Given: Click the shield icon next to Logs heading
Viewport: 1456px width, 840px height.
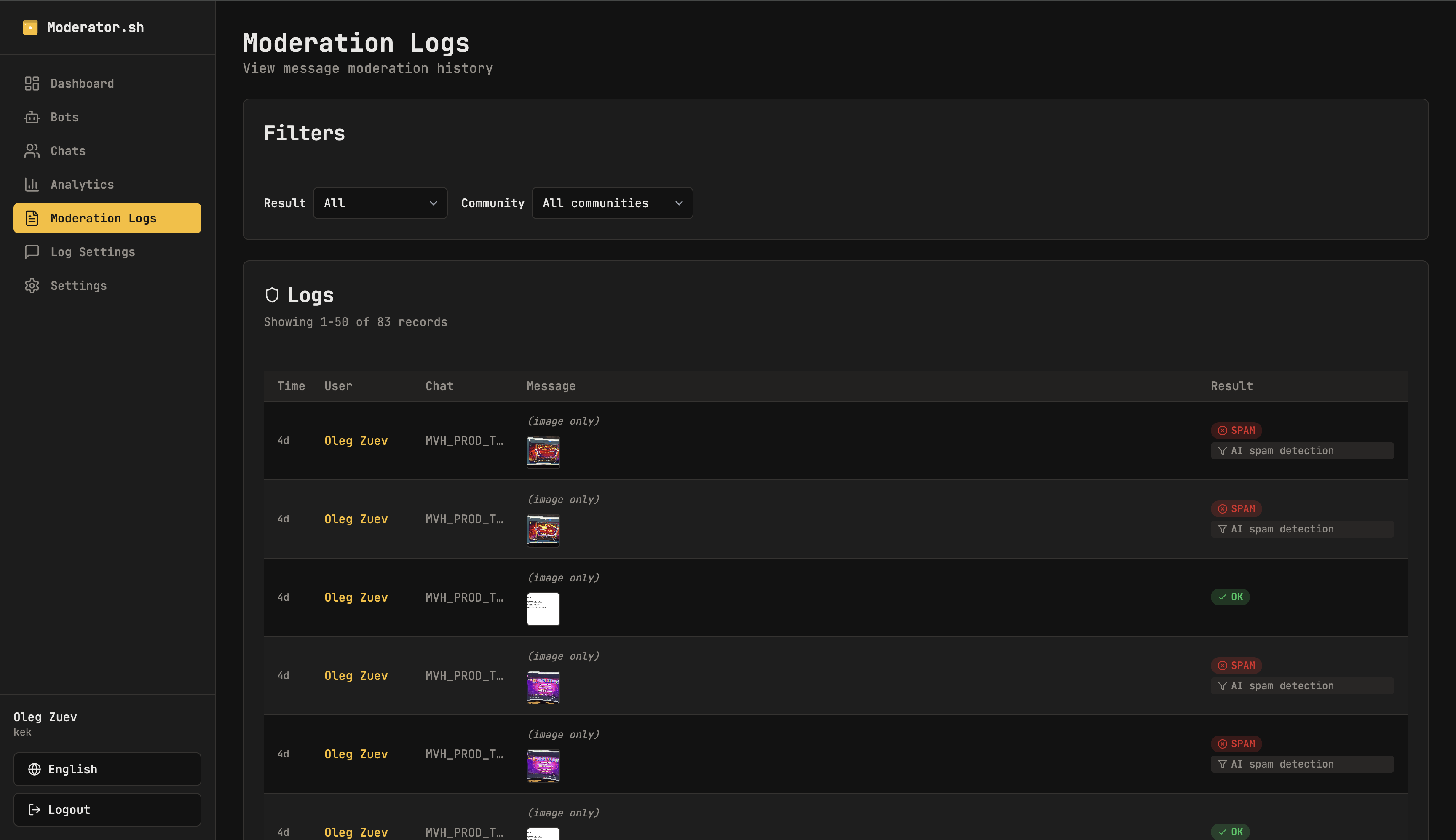Looking at the screenshot, I should [x=273, y=295].
